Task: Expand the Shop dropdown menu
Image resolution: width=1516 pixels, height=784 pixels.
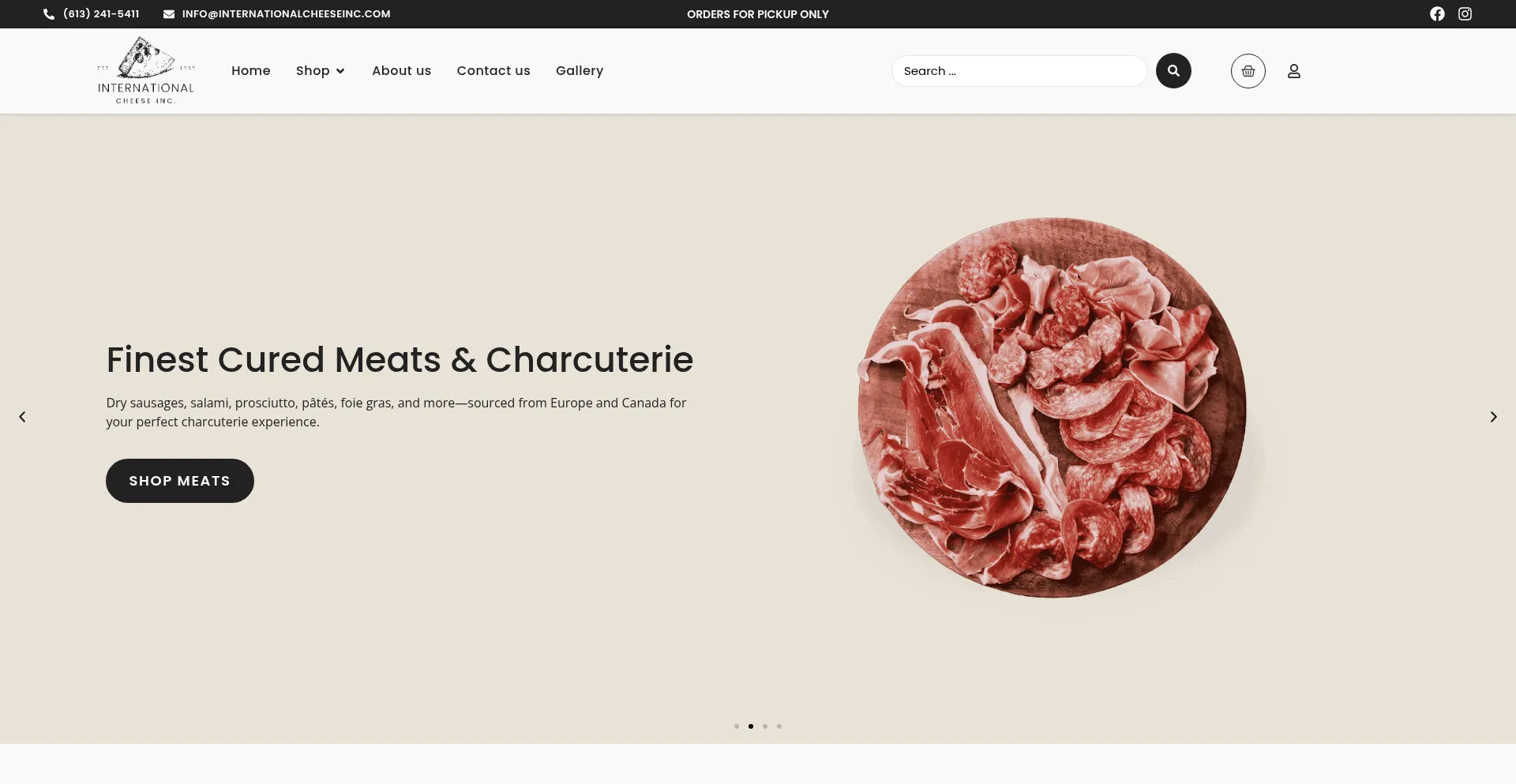Action: pos(321,71)
